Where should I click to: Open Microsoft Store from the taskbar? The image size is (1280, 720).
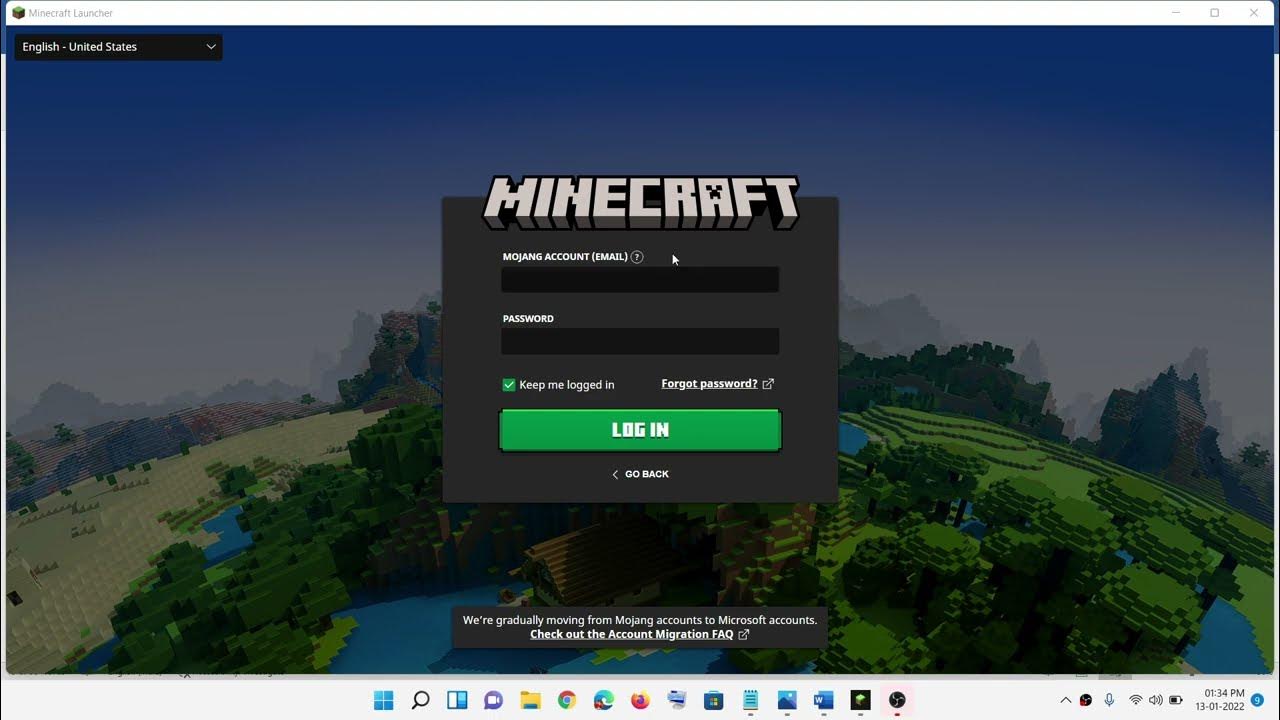click(x=713, y=700)
